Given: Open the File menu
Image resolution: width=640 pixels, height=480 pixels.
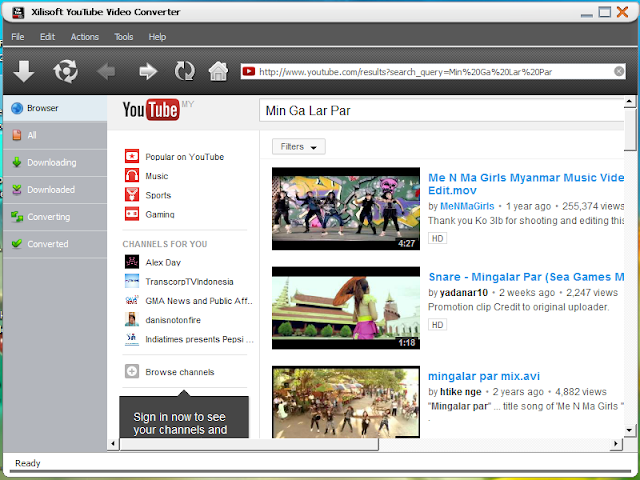Looking at the screenshot, I should tap(18, 37).
